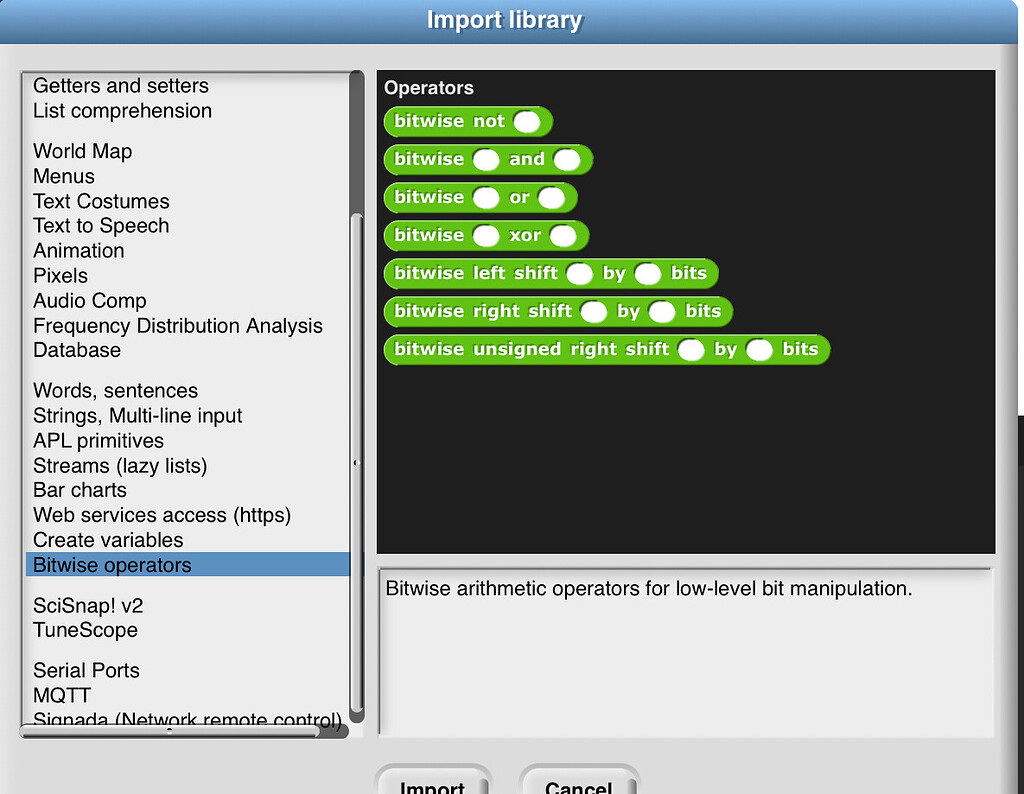The height and width of the screenshot is (794, 1024).
Task: Select the 'Bitwise operators' highlighted entry
Action: [110, 564]
